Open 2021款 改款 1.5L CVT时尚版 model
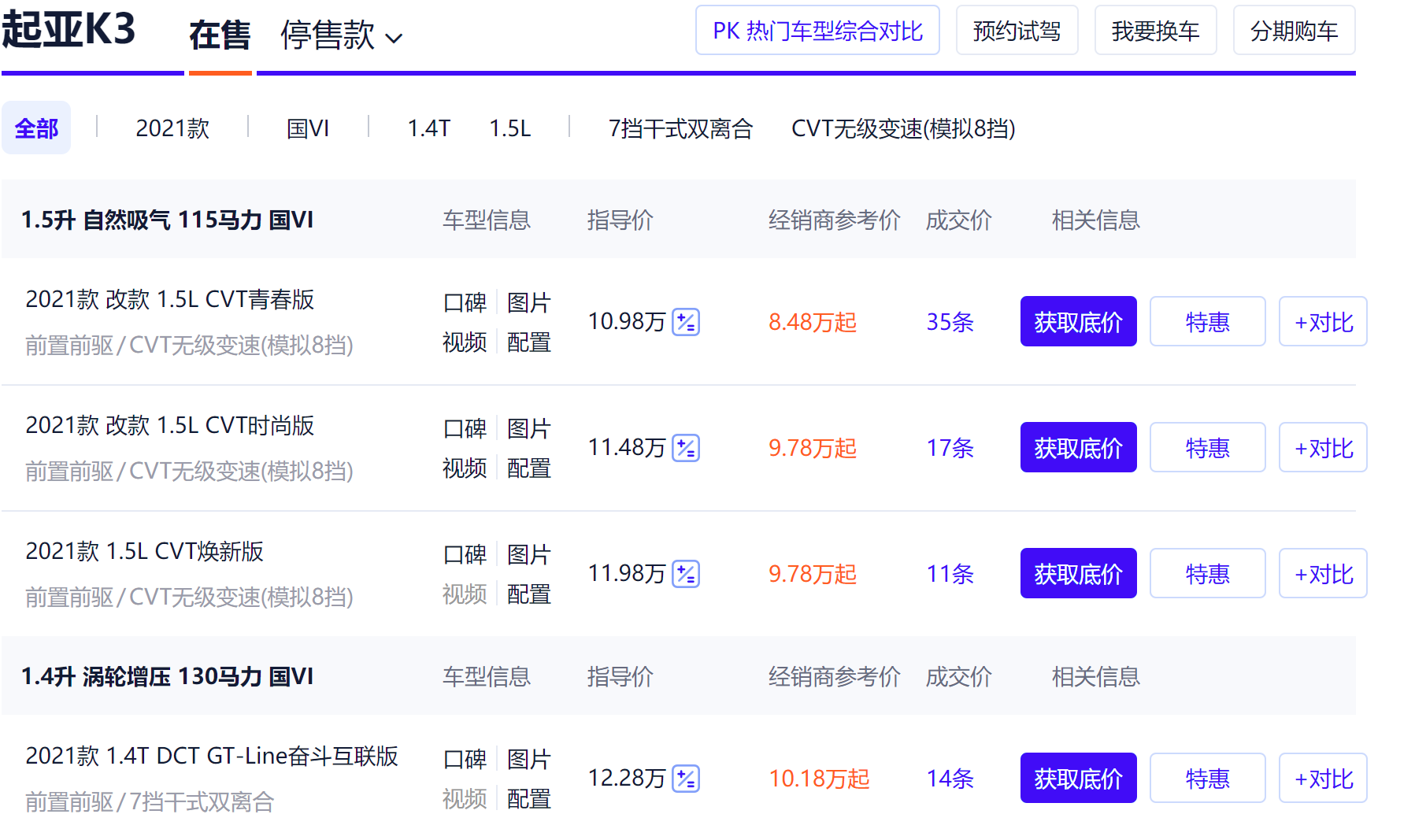1415x840 pixels. 170,425
